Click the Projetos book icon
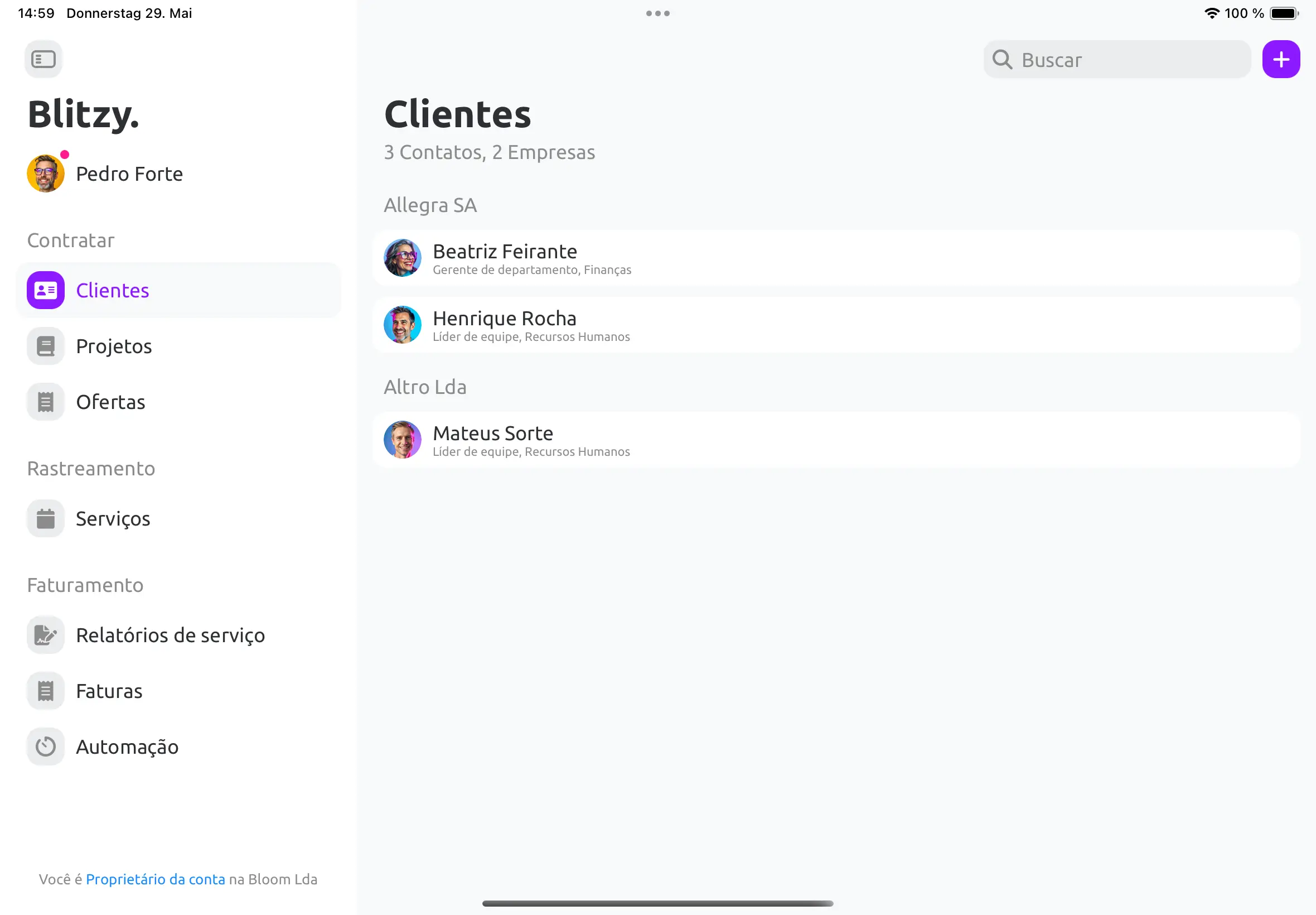The height and width of the screenshot is (915, 1316). coord(46,346)
